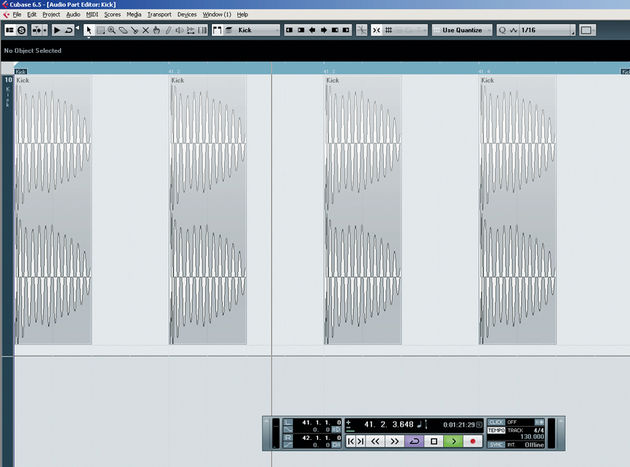Viewport: 630px width, 467px height.
Task: Toggle CLICK metronome in transport panel
Action: (496, 422)
